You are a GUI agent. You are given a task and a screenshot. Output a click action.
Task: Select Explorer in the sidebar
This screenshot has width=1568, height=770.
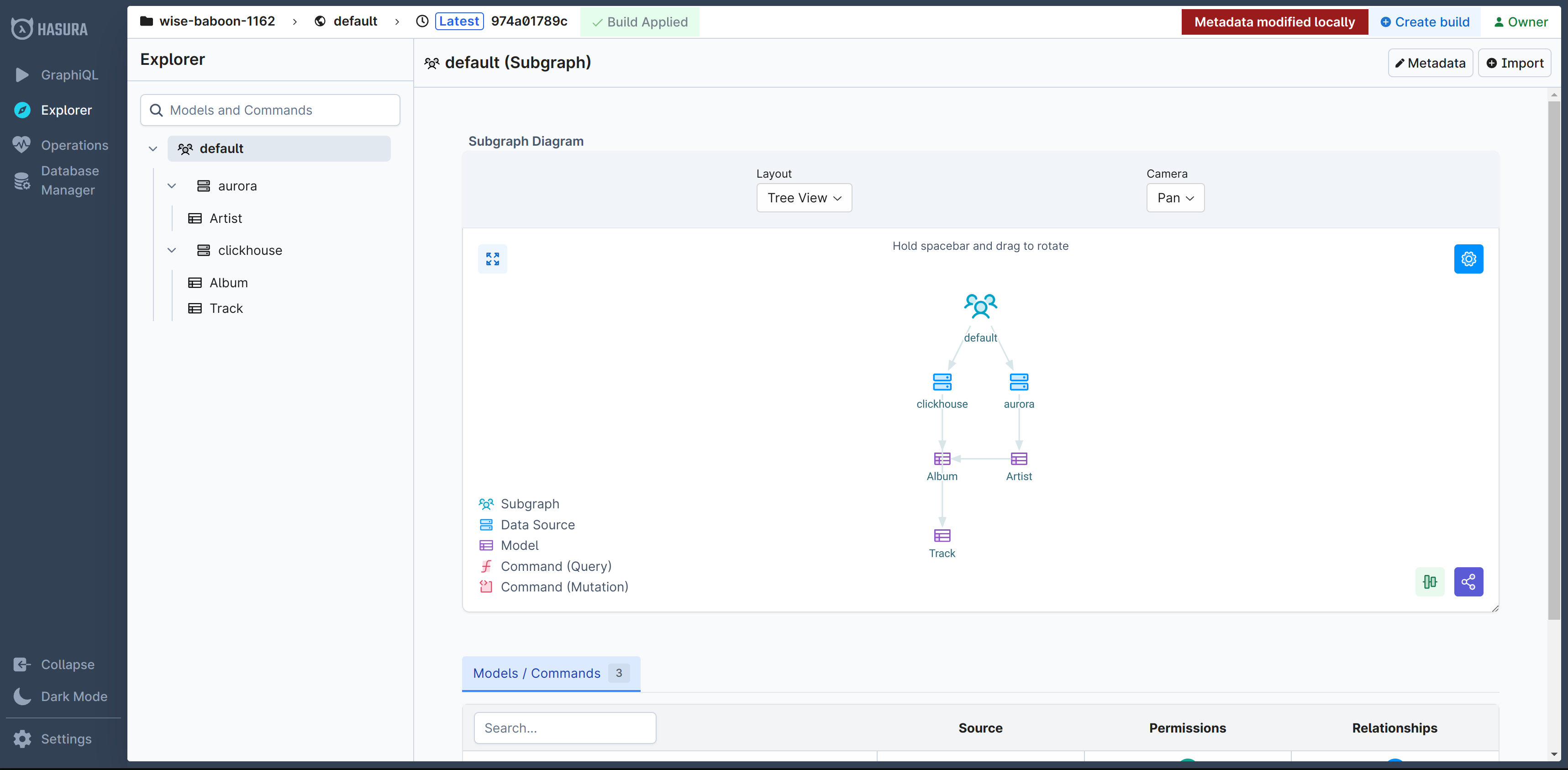point(53,110)
